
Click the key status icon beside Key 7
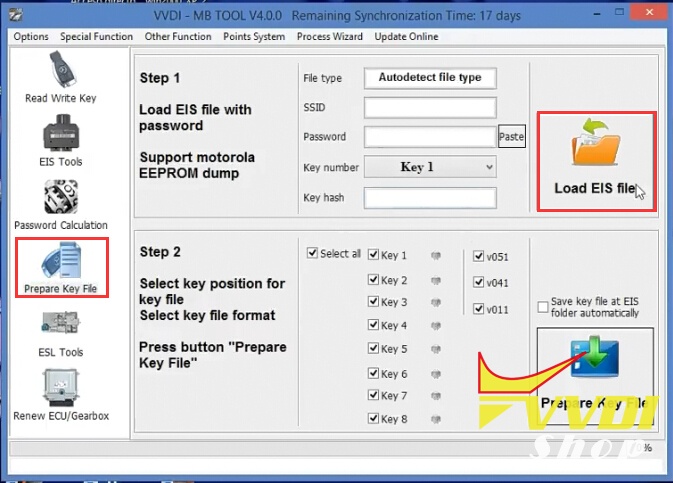(x=436, y=396)
